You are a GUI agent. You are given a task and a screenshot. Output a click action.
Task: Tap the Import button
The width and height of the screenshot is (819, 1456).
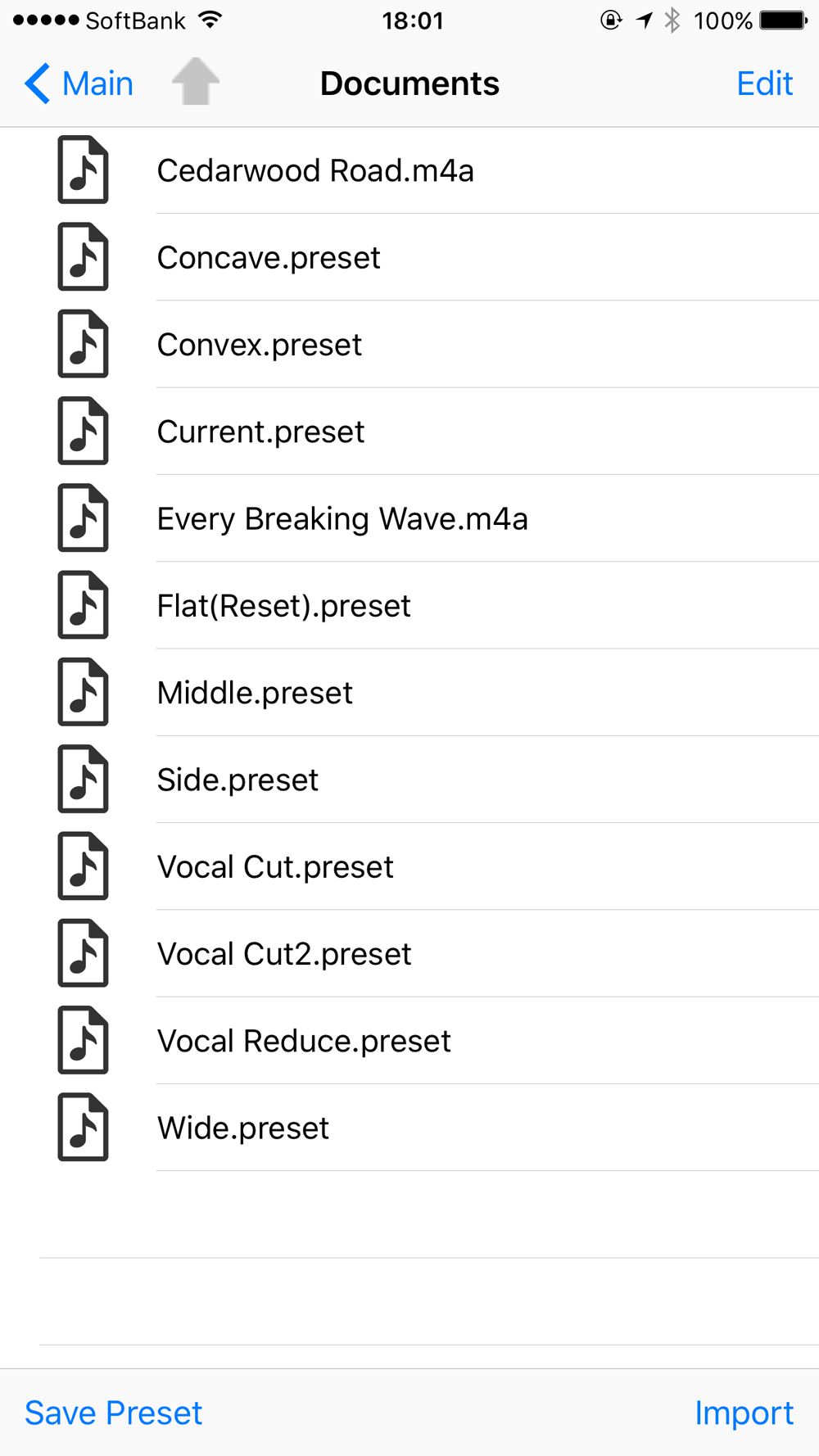tap(744, 1413)
